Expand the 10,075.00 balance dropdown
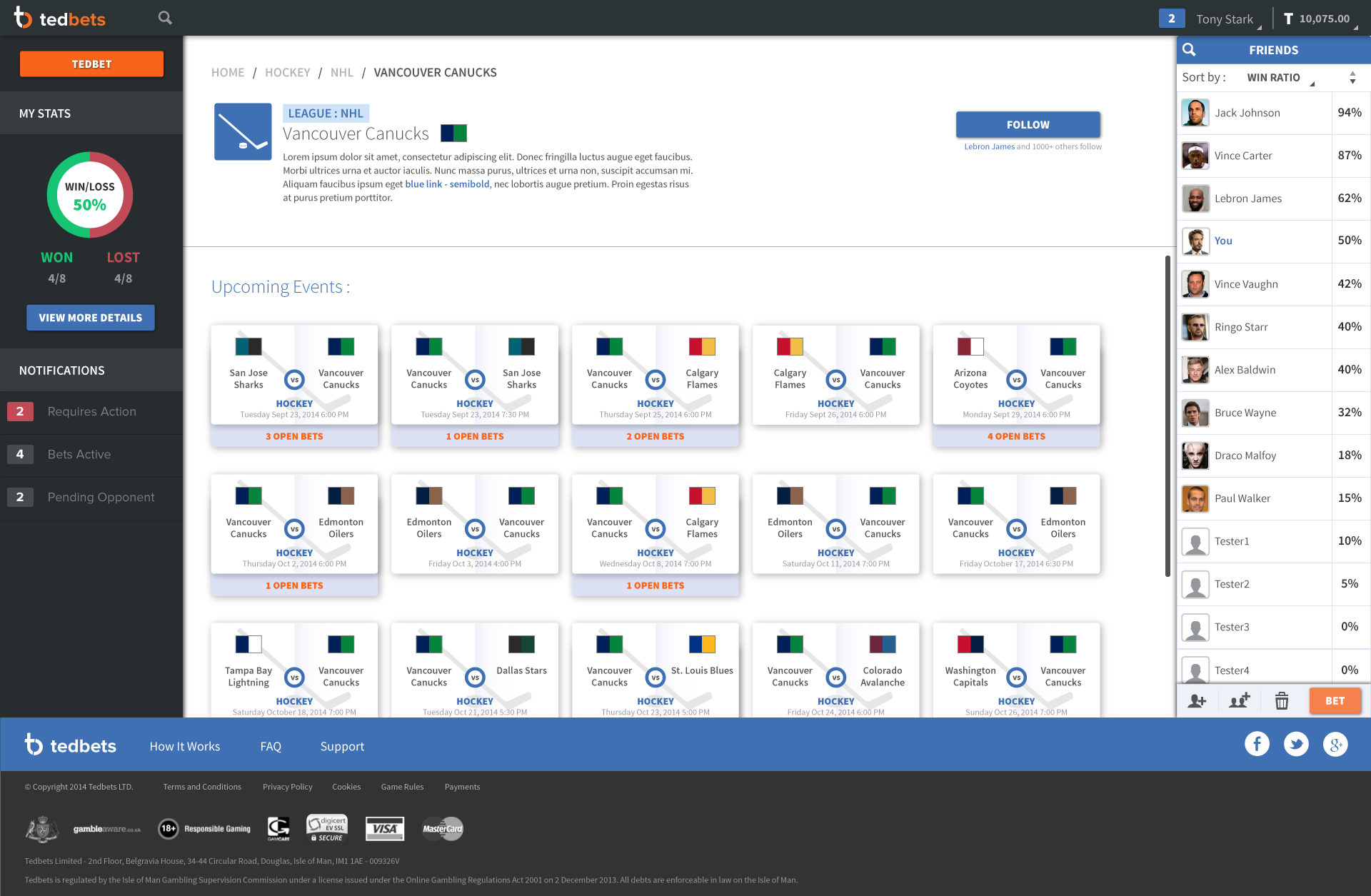Image resolution: width=1371 pixels, height=896 pixels. click(1323, 19)
